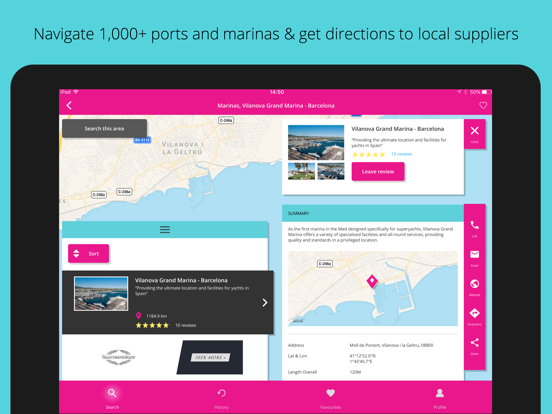View the palm tree thumbnail photo
This screenshot has height=414, width=552.
301,171
